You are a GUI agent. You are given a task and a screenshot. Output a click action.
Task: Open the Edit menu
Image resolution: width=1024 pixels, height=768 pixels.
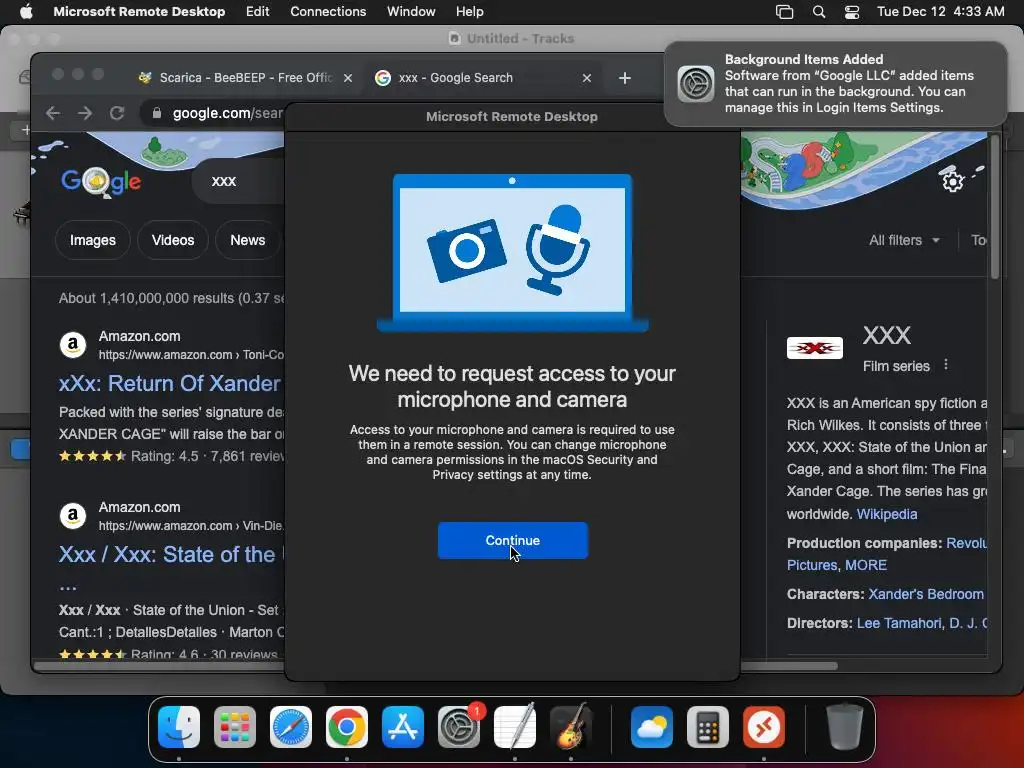pos(257,12)
